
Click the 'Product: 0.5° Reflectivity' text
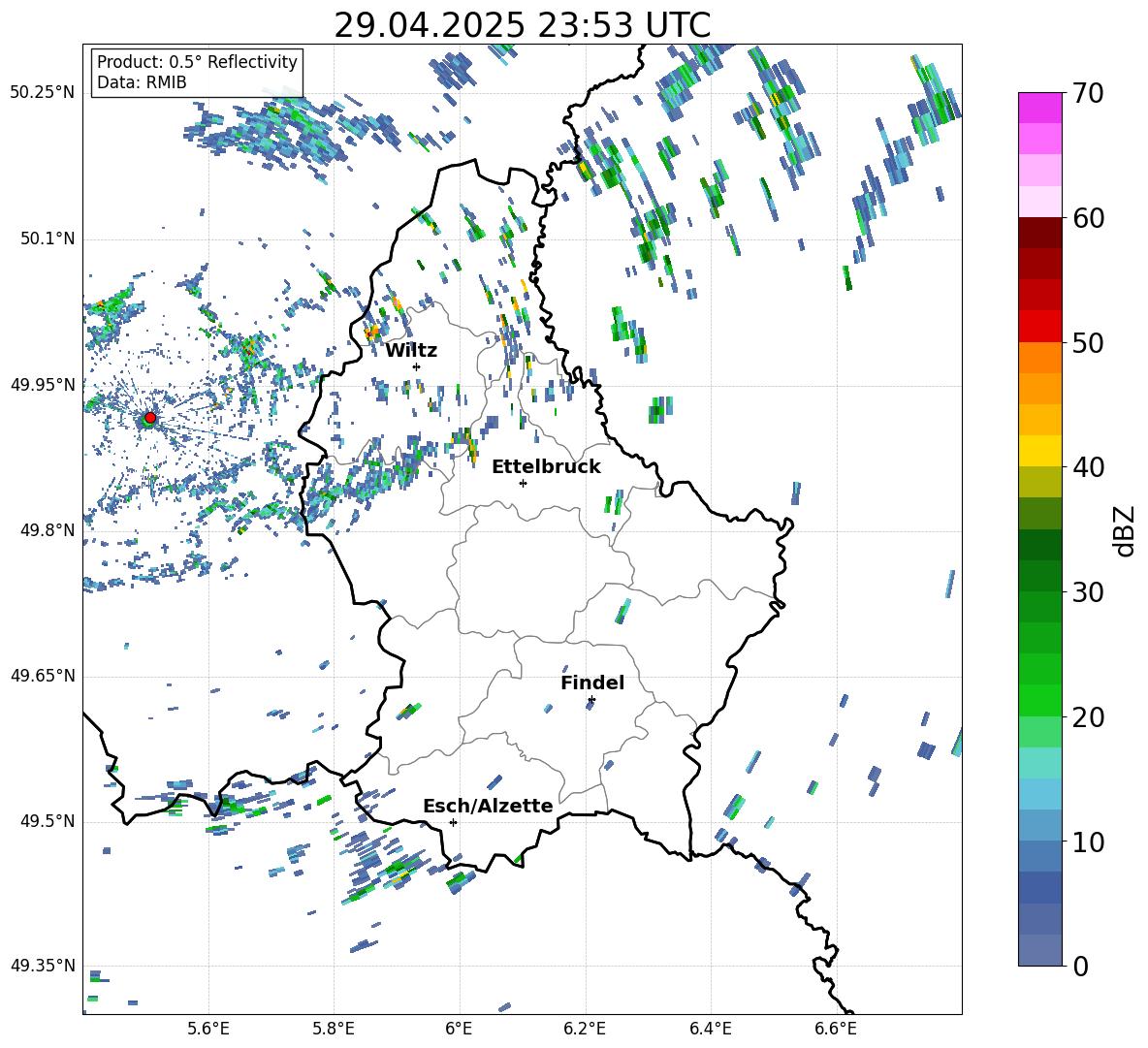[x=197, y=61]
